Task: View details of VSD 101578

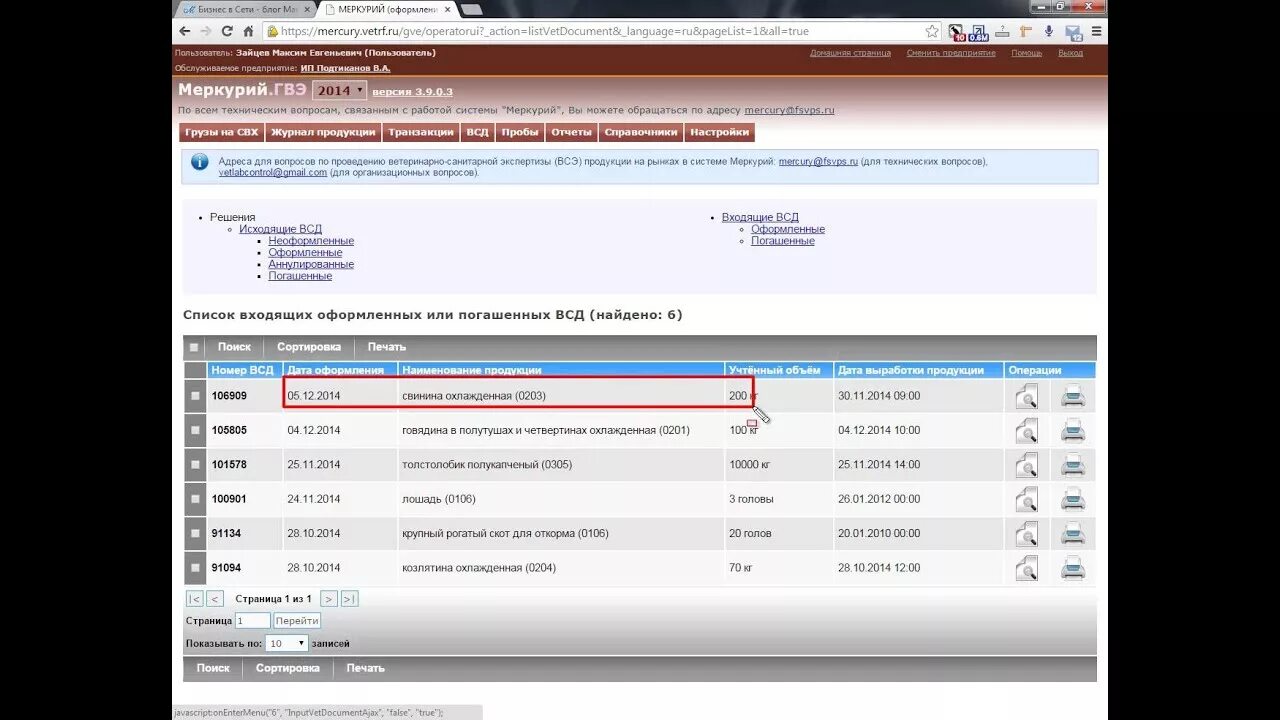Action: pyautogui.click(x=1026, y=466)
